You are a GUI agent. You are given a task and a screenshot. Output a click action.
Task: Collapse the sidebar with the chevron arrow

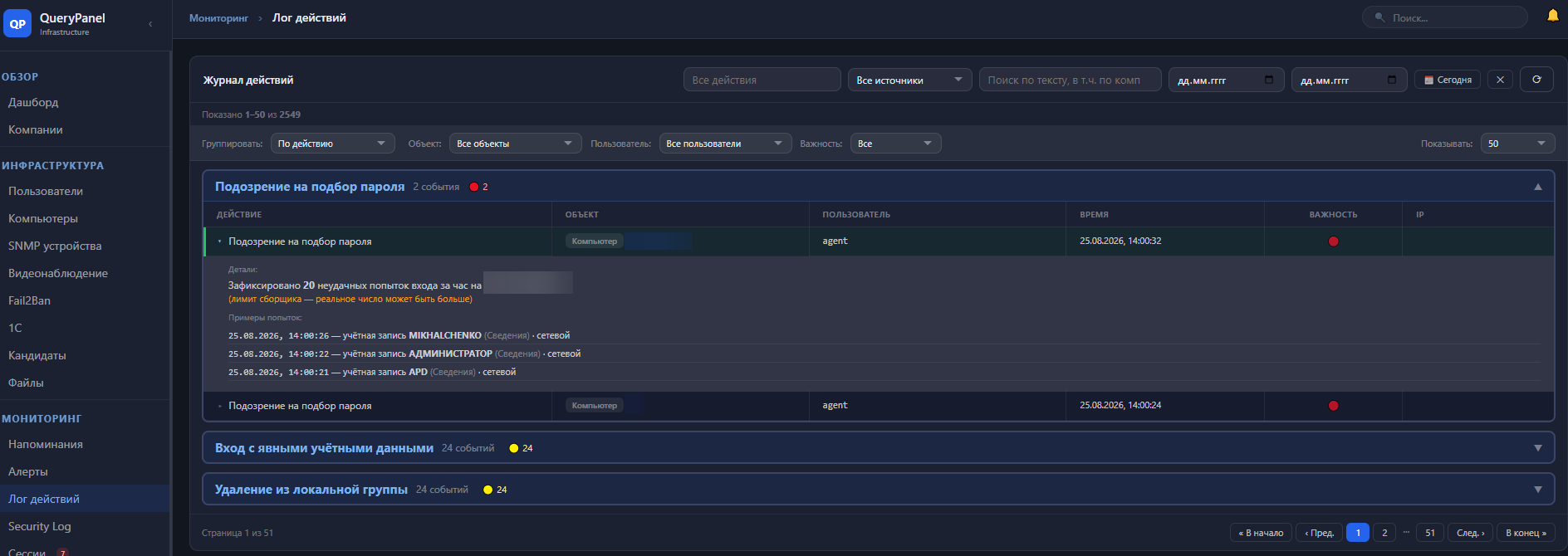[150, 24]
